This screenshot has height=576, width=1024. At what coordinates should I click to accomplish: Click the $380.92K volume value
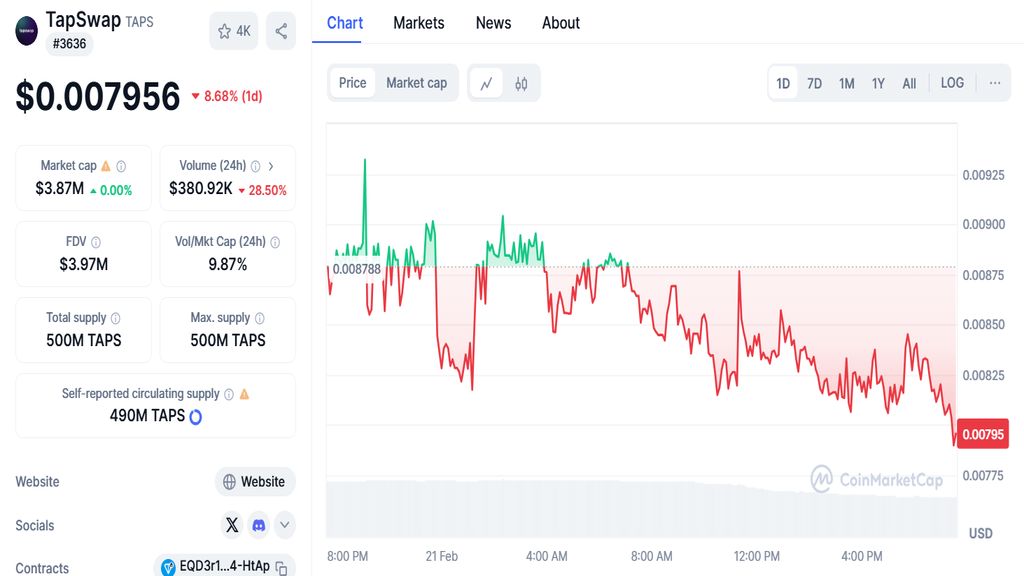[200, 189]
